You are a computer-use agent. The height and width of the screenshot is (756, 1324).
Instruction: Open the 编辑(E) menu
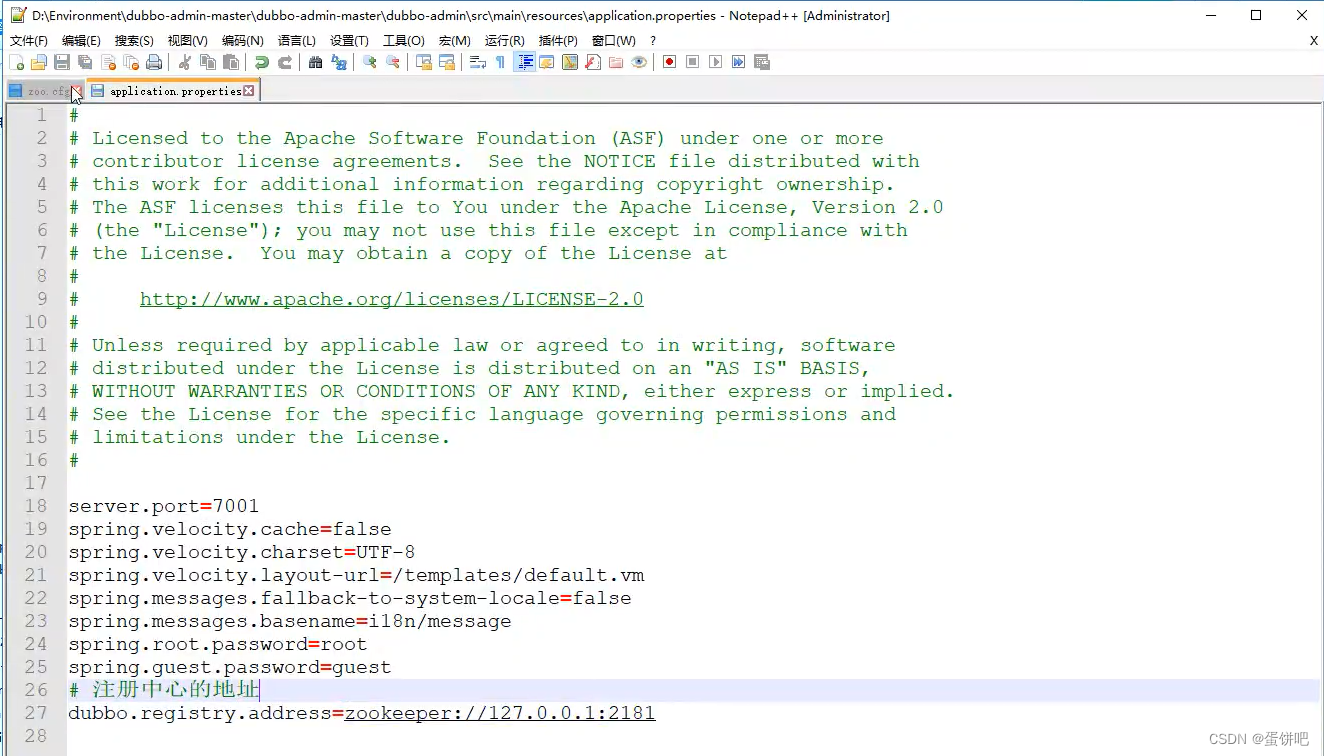tap(81, 41)
